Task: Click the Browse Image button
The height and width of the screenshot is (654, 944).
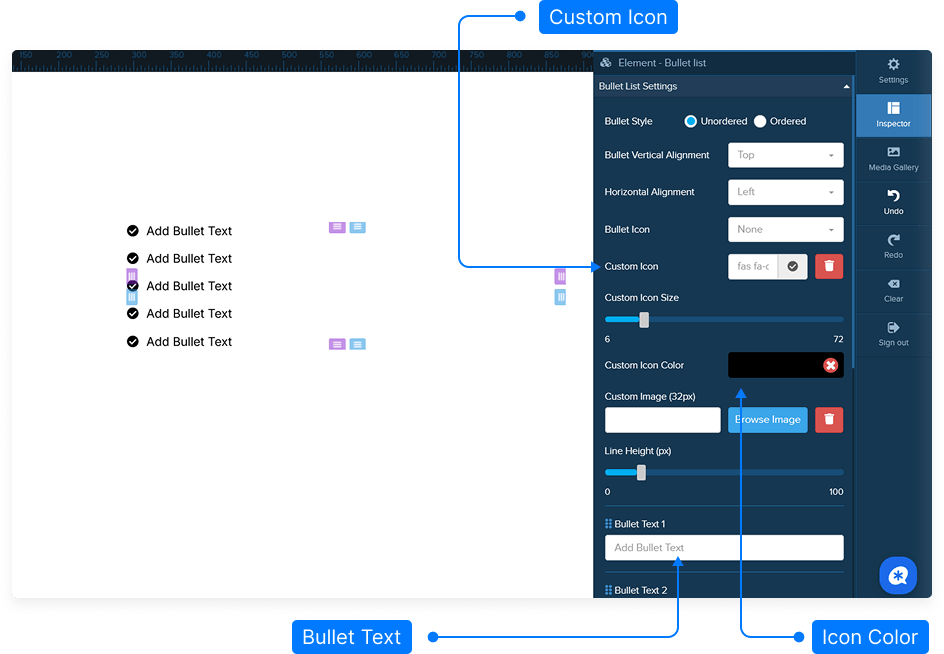Action: pos(767,420)
